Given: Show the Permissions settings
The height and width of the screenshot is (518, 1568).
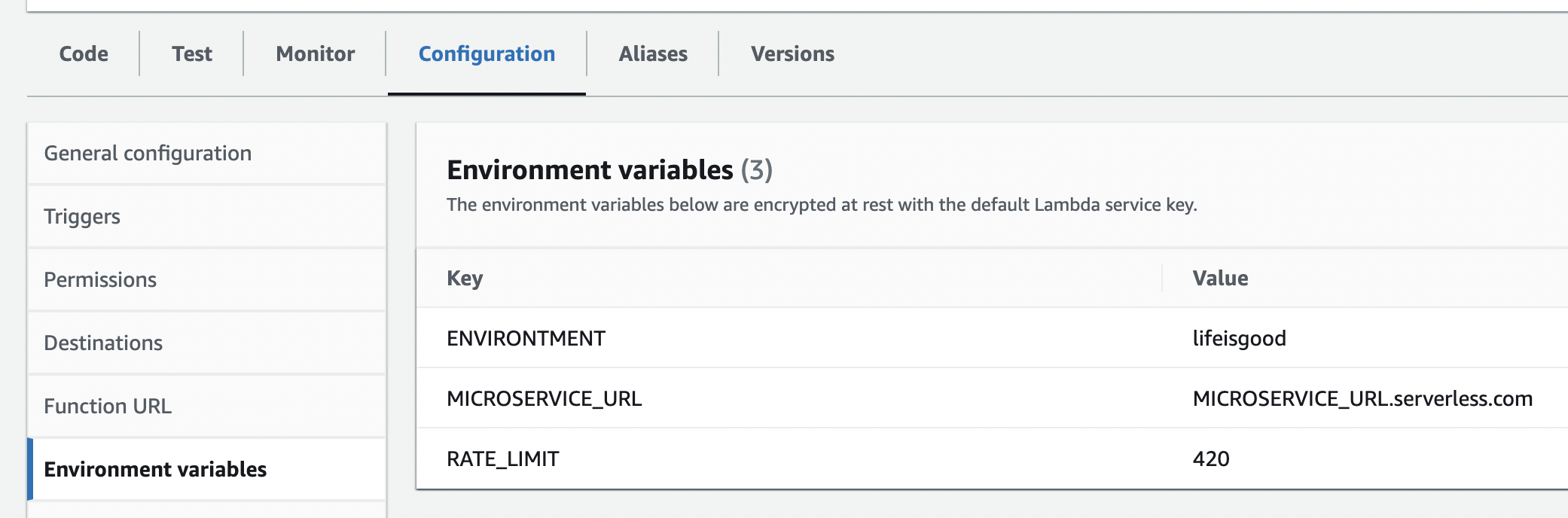Looking at the screenshot, I should [100, 280].
